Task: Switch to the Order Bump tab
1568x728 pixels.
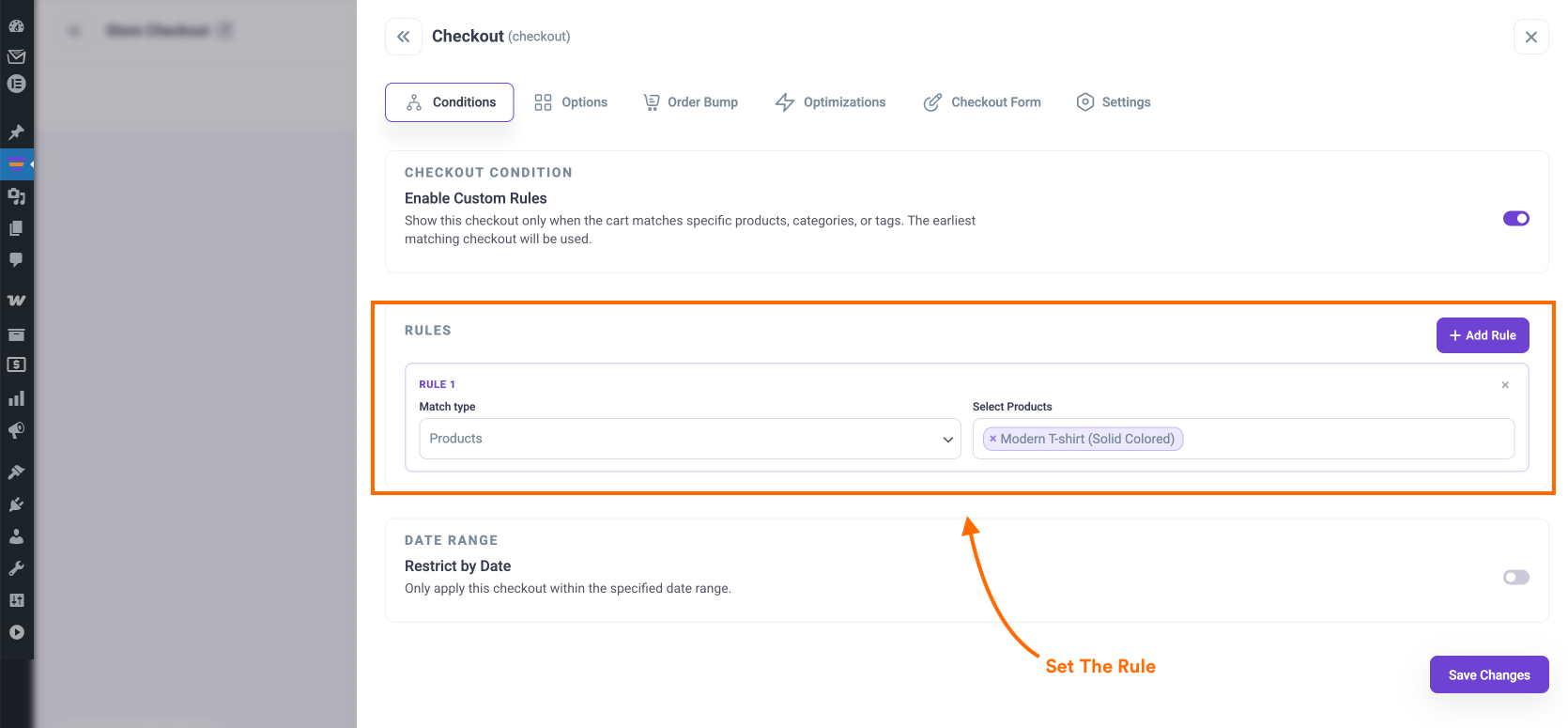Action: (x=690, y=102)
